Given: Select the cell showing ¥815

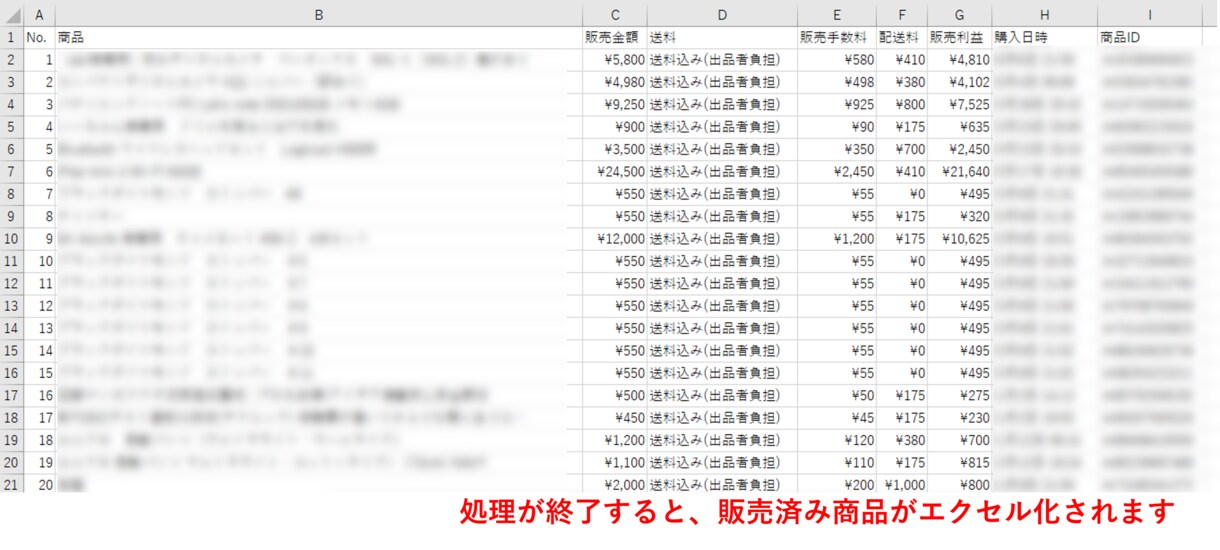Looking at the screenshot, I should (960, 463).
